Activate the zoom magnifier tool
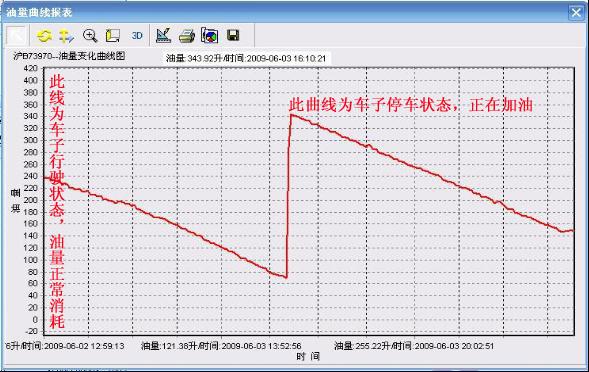589x372 pixels. click(90, 36)
